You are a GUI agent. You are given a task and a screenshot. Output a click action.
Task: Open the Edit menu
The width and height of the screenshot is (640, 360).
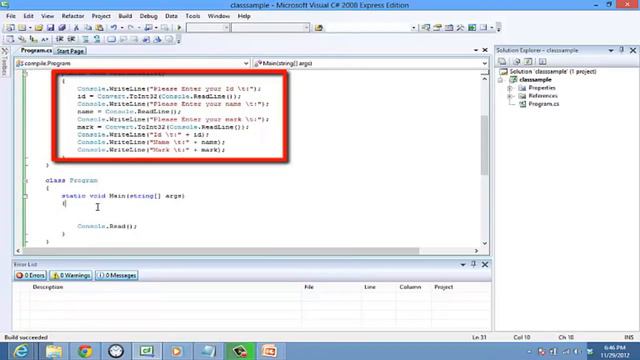pos(28,16)
